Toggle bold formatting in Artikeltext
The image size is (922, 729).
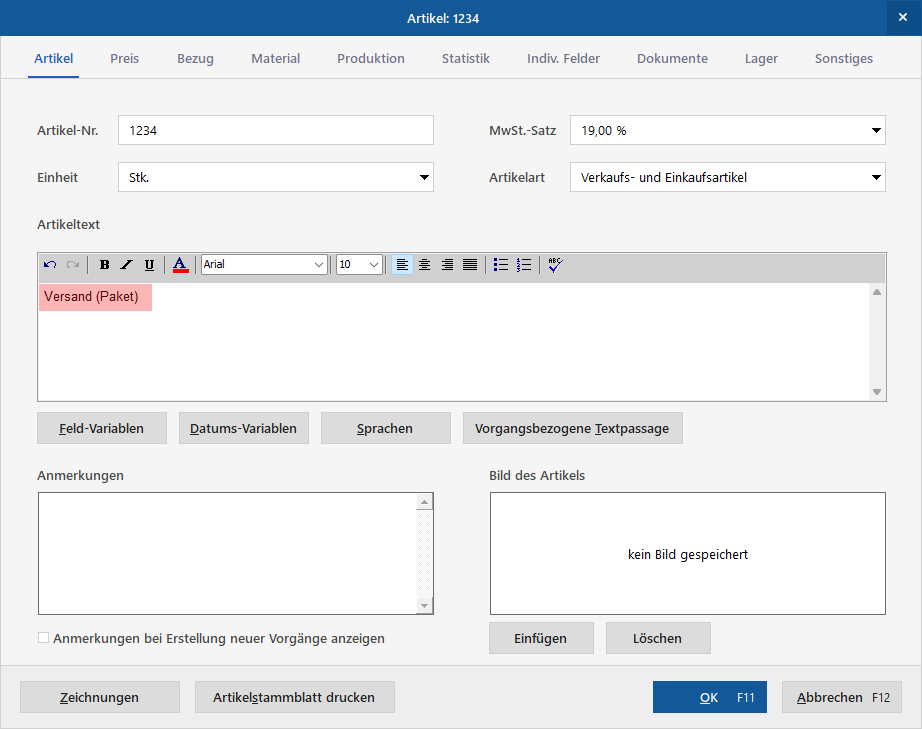104,265
